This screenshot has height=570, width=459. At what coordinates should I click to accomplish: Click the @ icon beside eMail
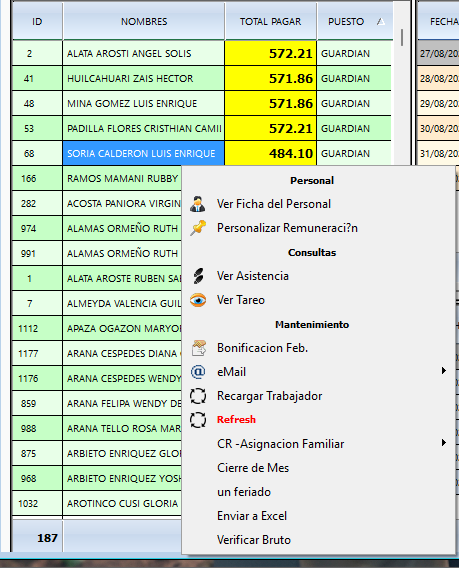[198, 372]
